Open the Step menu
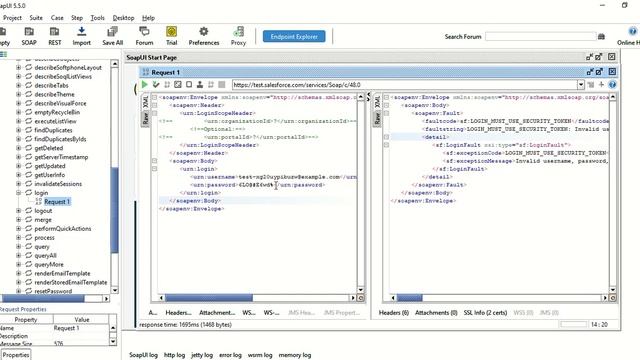640x360 pixels. [x=77, y=18]
